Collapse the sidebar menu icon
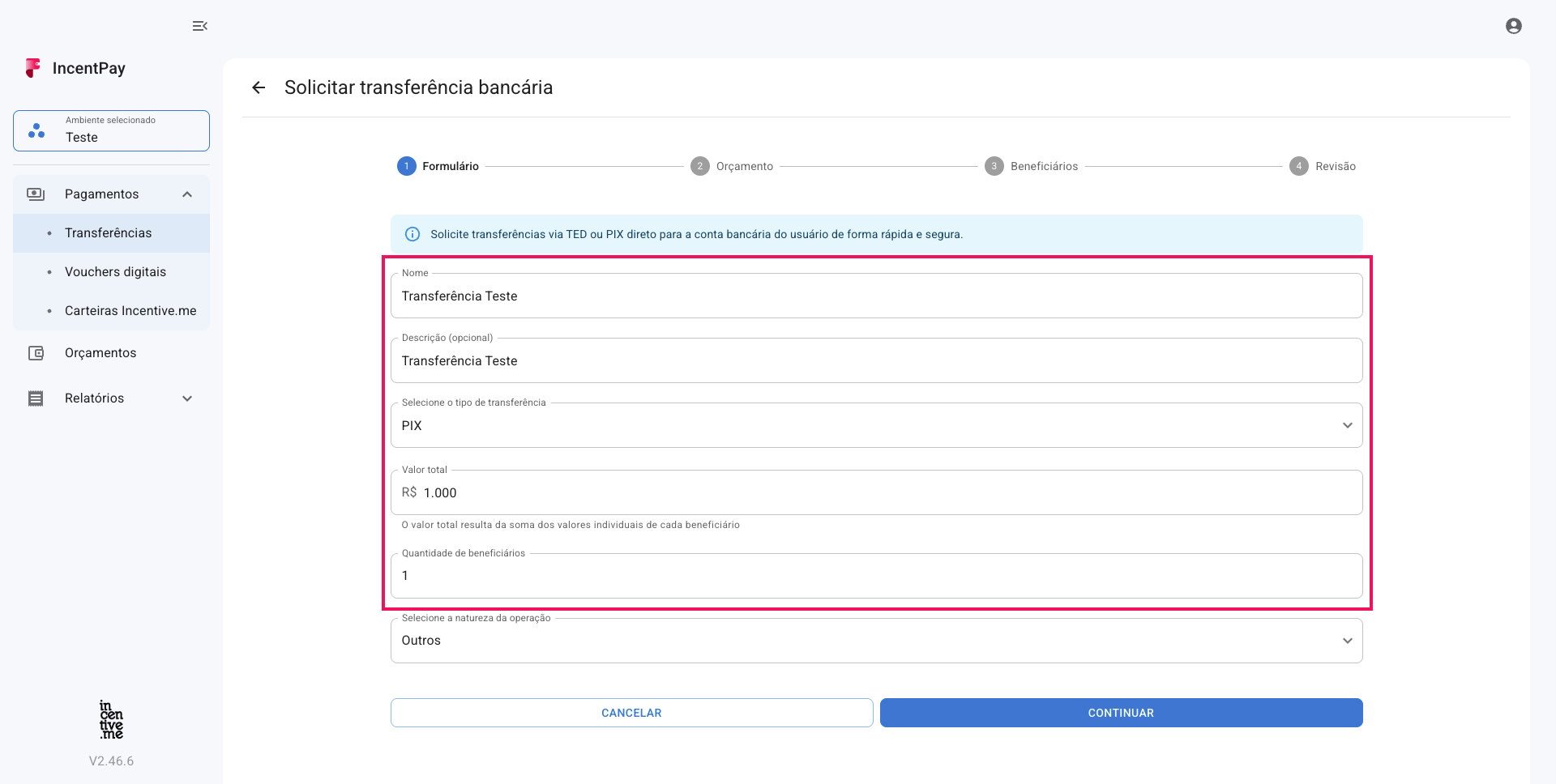This screenshot has width=1556, height=784. 199,26
